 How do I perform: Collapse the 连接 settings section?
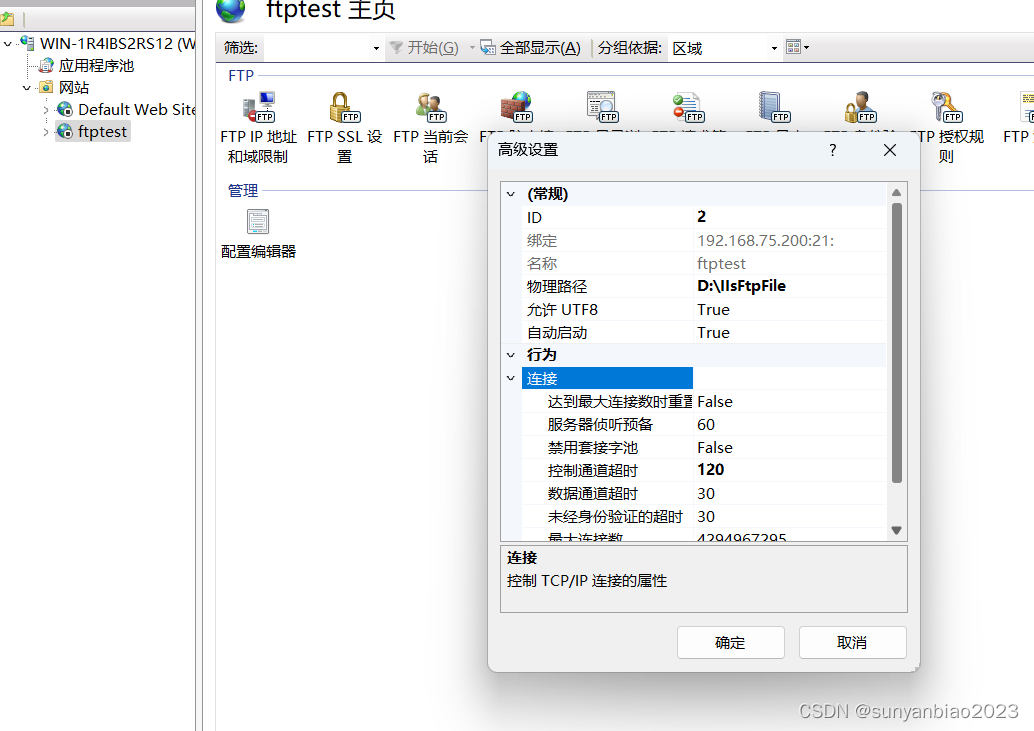[511, 378]
